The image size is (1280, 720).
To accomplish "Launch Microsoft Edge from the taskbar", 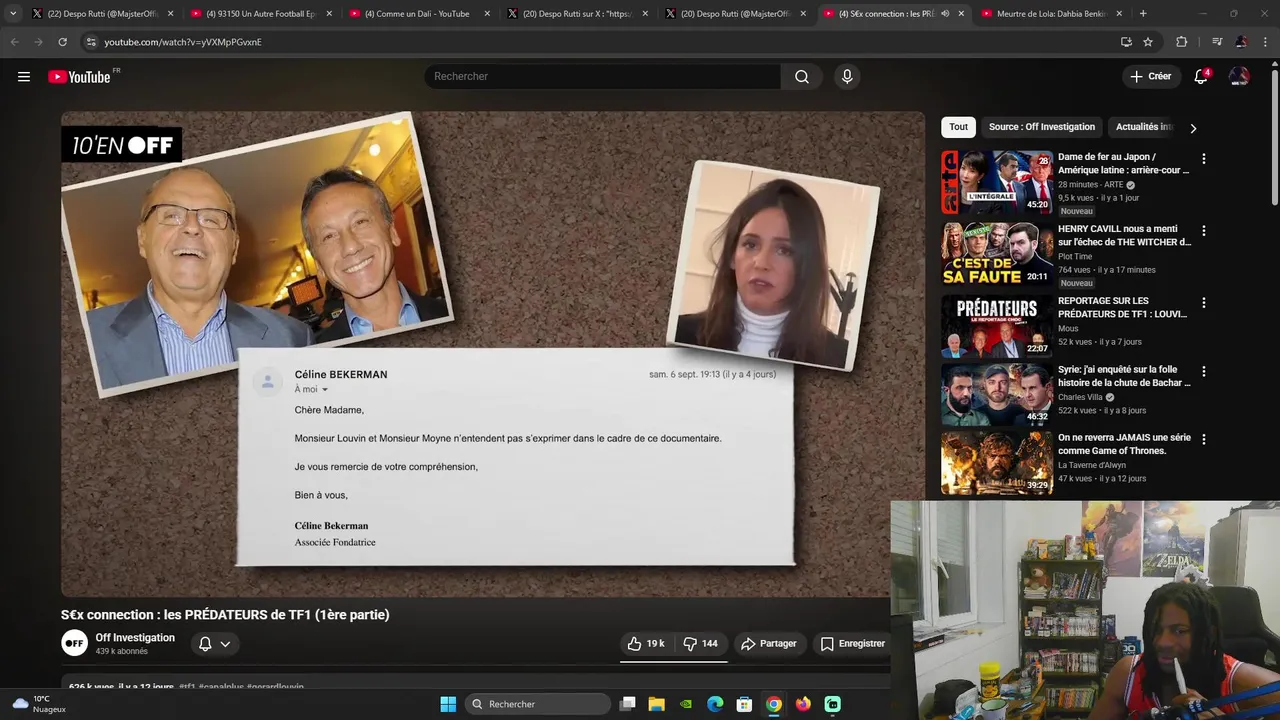I will click(715, 704).
